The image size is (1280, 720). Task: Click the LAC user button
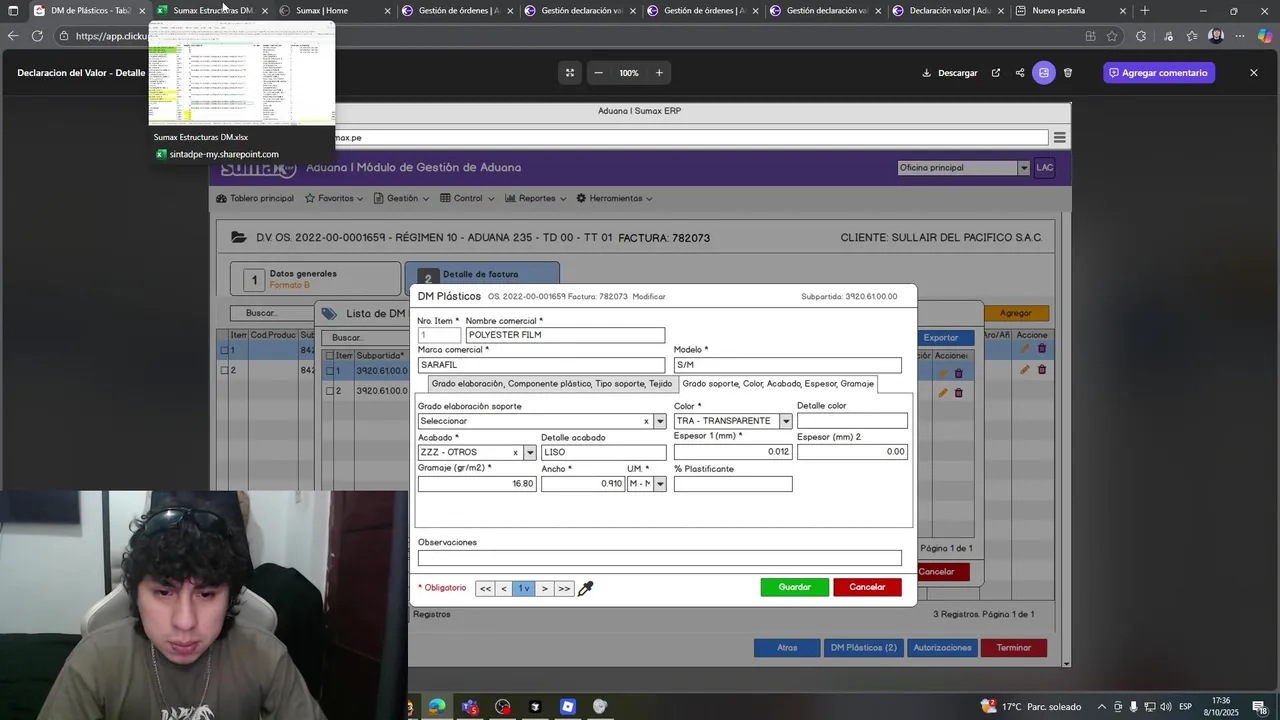coord(1045,168)
